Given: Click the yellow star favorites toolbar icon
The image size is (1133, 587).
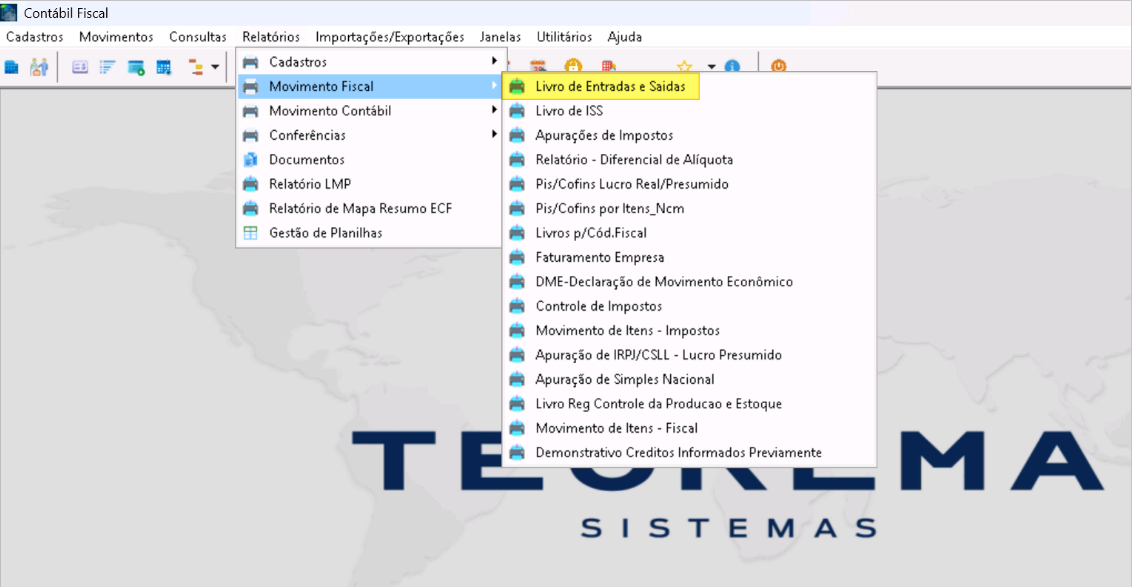Looking at the screenshot, I should 684,67.
